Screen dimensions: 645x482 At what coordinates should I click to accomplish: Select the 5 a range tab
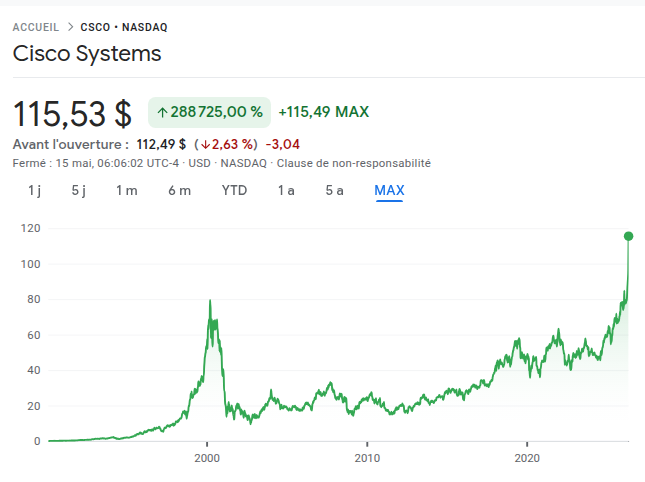coord(334,191)
